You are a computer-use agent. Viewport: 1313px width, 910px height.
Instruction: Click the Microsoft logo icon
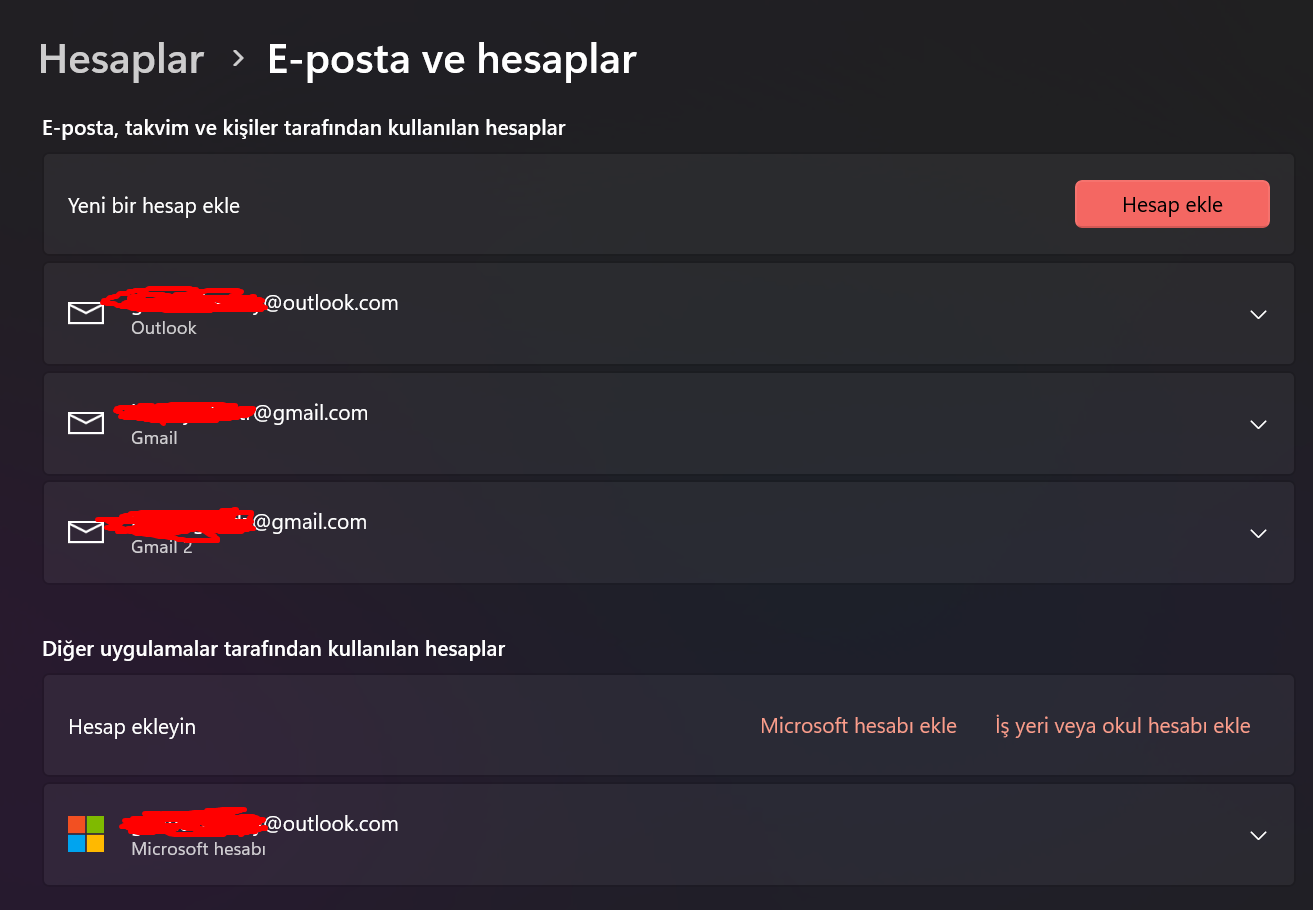pyautogui.click(x=86, y=834)
